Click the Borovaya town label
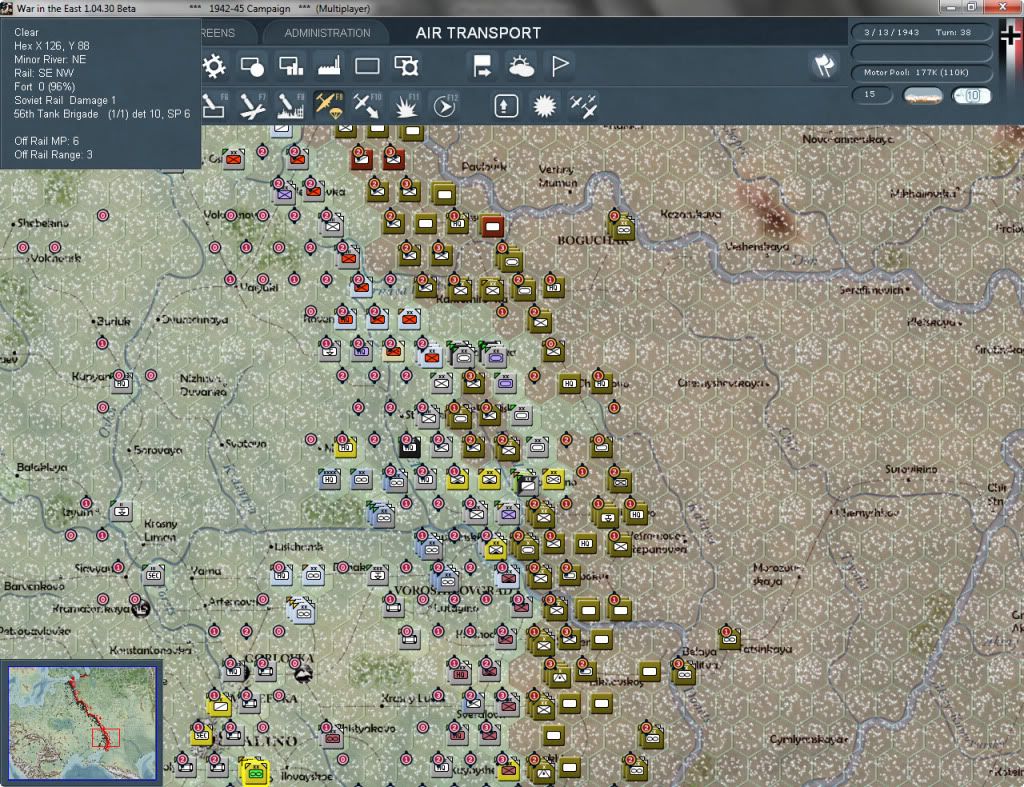 157,450
